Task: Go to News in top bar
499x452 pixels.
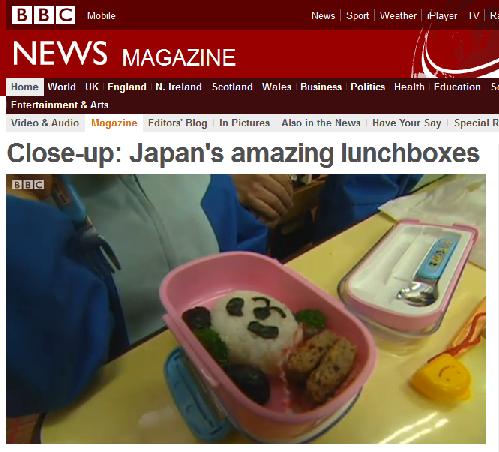Action: pyautogui.click(x=323, y=16)
